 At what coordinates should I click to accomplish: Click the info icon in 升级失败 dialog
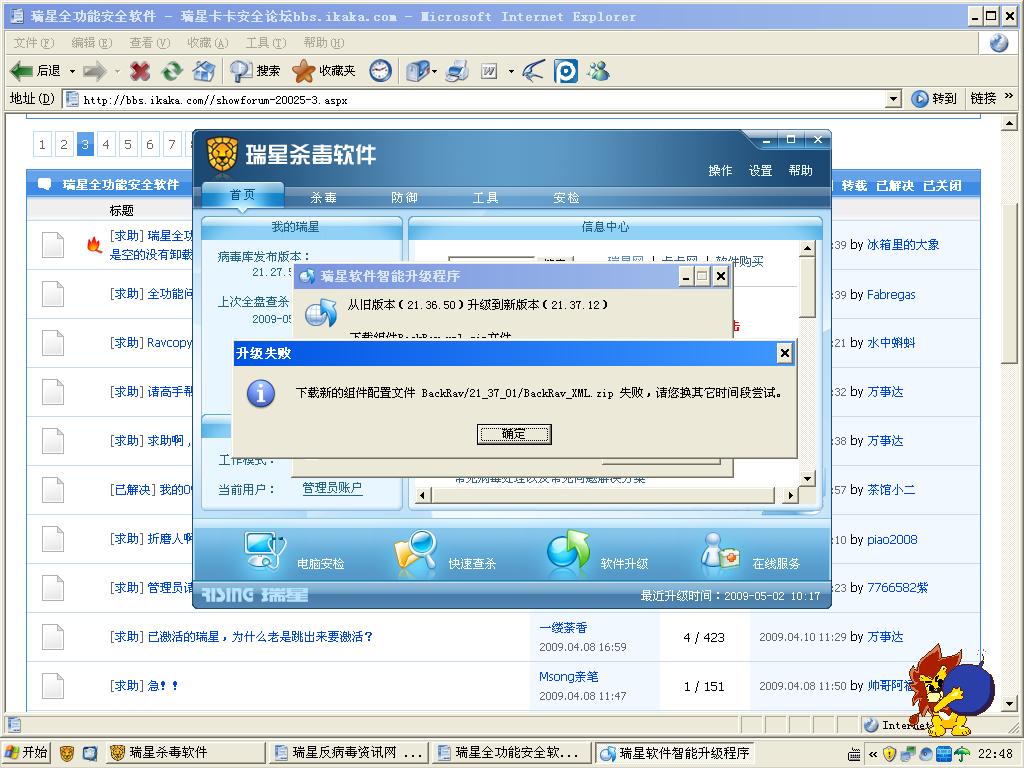click(x=261, y=393)
